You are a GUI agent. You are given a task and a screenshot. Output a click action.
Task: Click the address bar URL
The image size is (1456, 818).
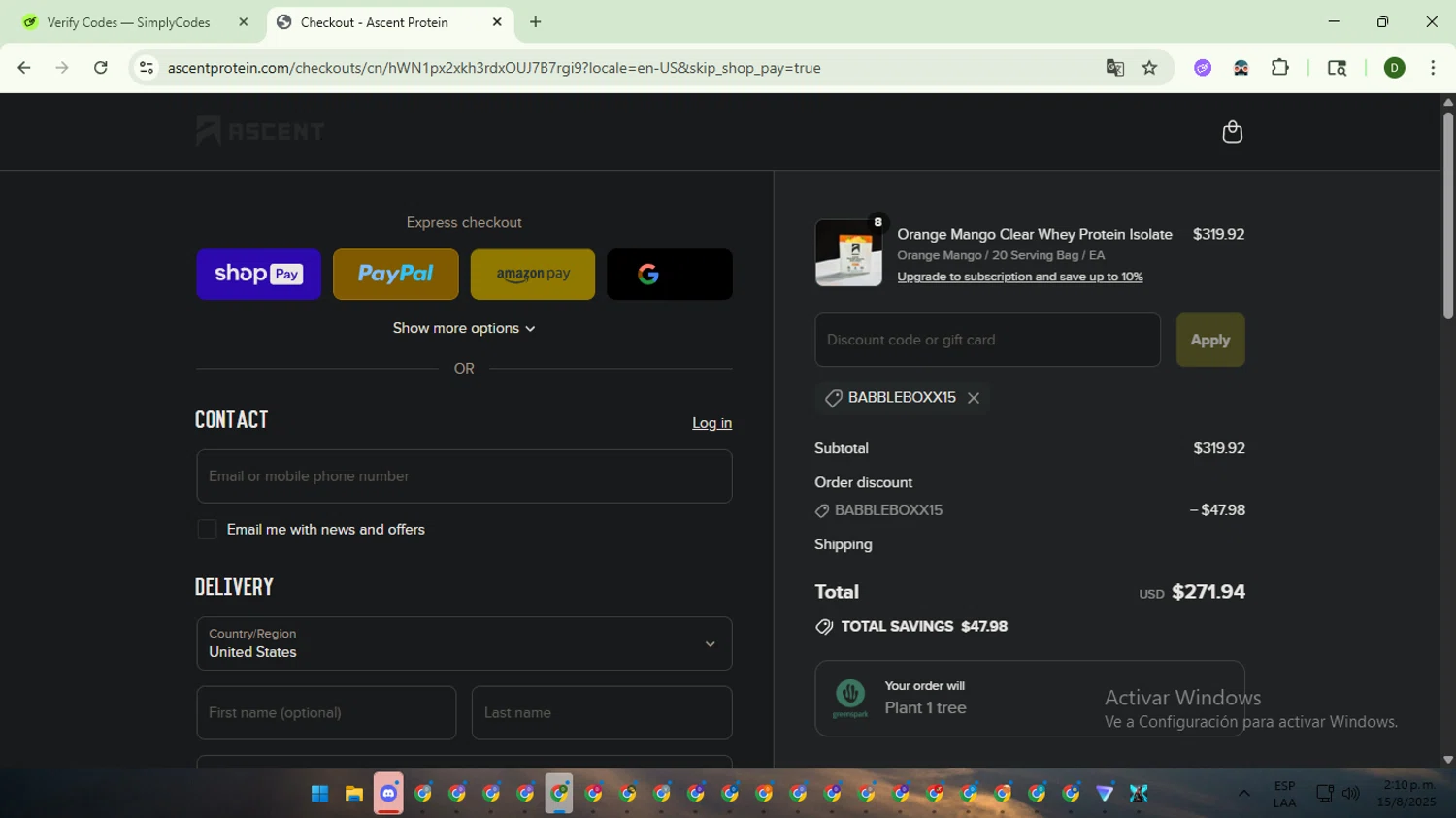(x=494, y=68)
